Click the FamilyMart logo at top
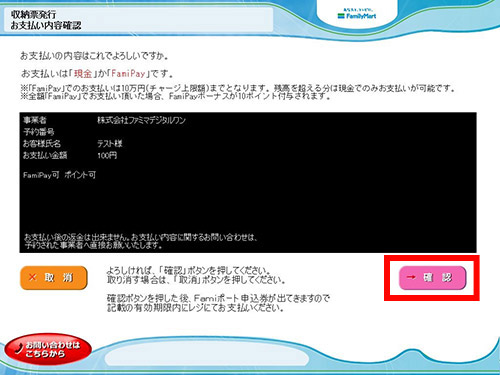 [357, 14]
